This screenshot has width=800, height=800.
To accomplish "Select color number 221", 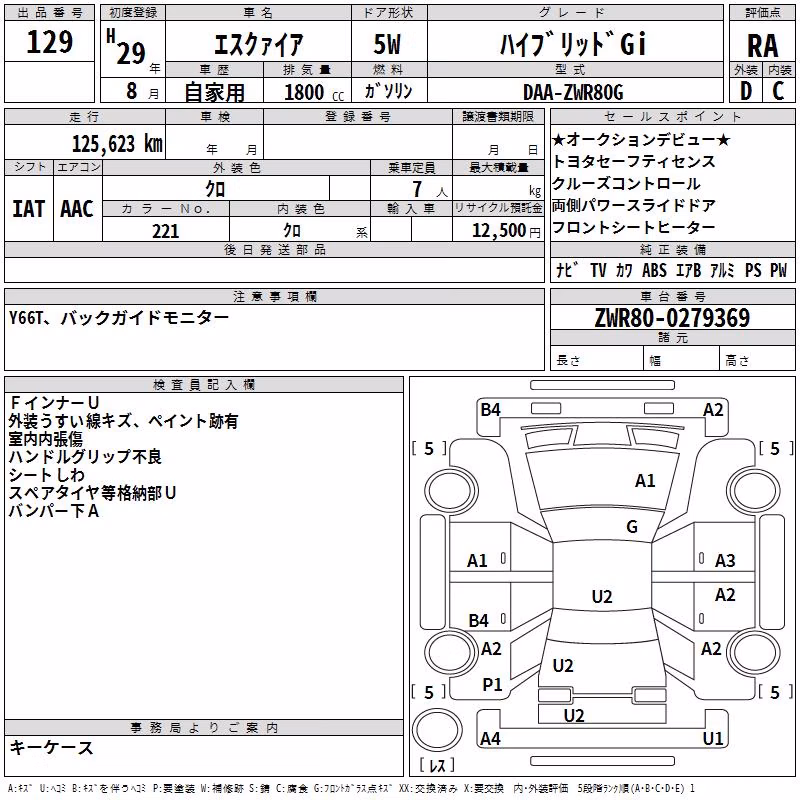I will pos(166,231).
